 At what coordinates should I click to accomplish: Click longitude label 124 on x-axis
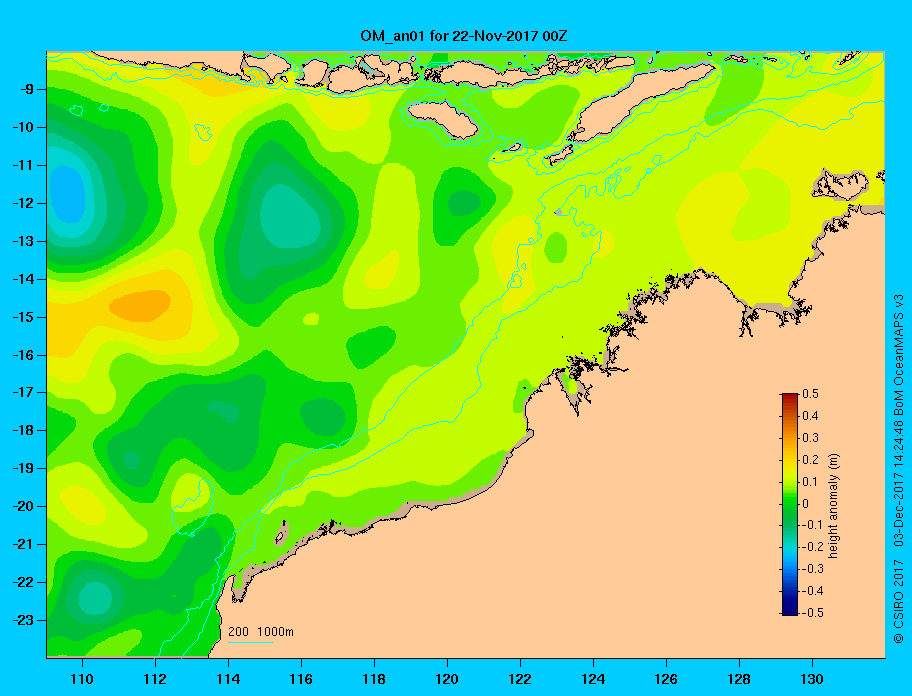pos(593,679)
